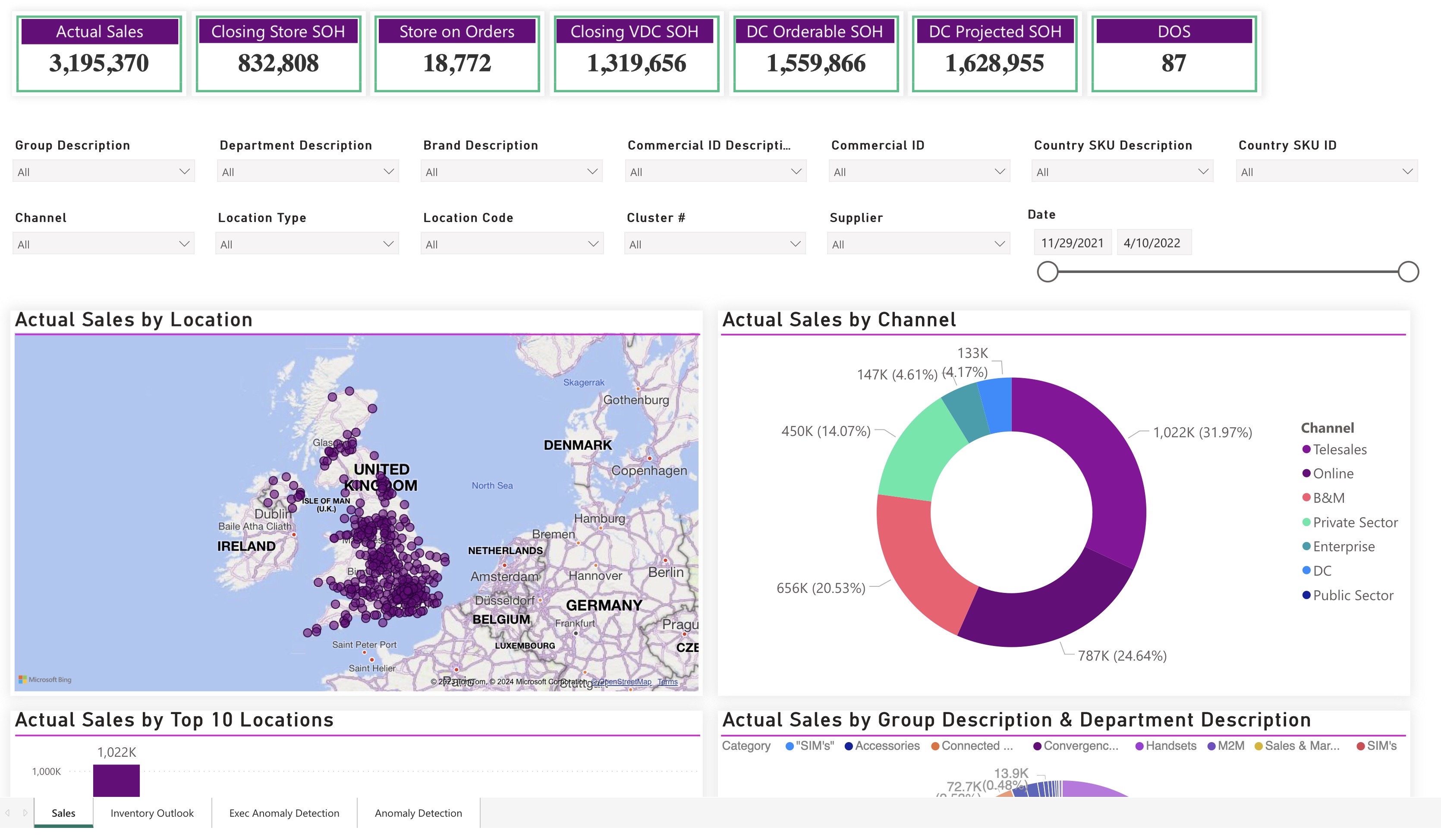Click the Telesales legend marker

point(1306,449)
